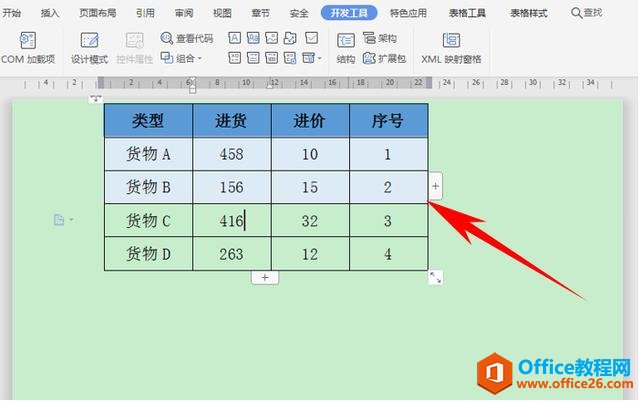The width and height of the screenshot is (640, 401).
Task: Insert date picker content control
Action: pyautogui.click(x=271, y=58)
